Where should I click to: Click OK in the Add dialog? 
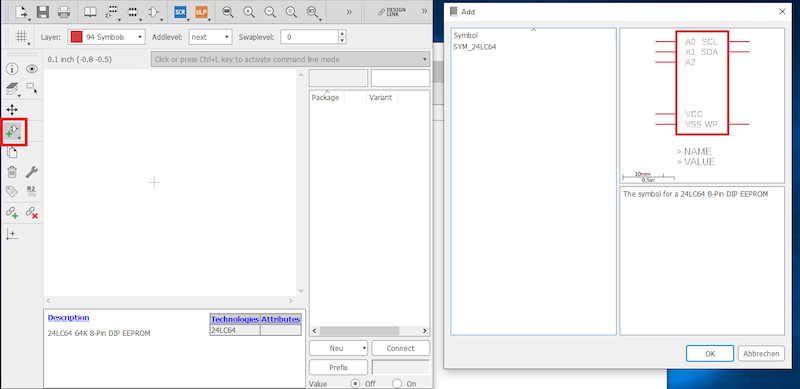pyautogui.click(x=710, y=353)
